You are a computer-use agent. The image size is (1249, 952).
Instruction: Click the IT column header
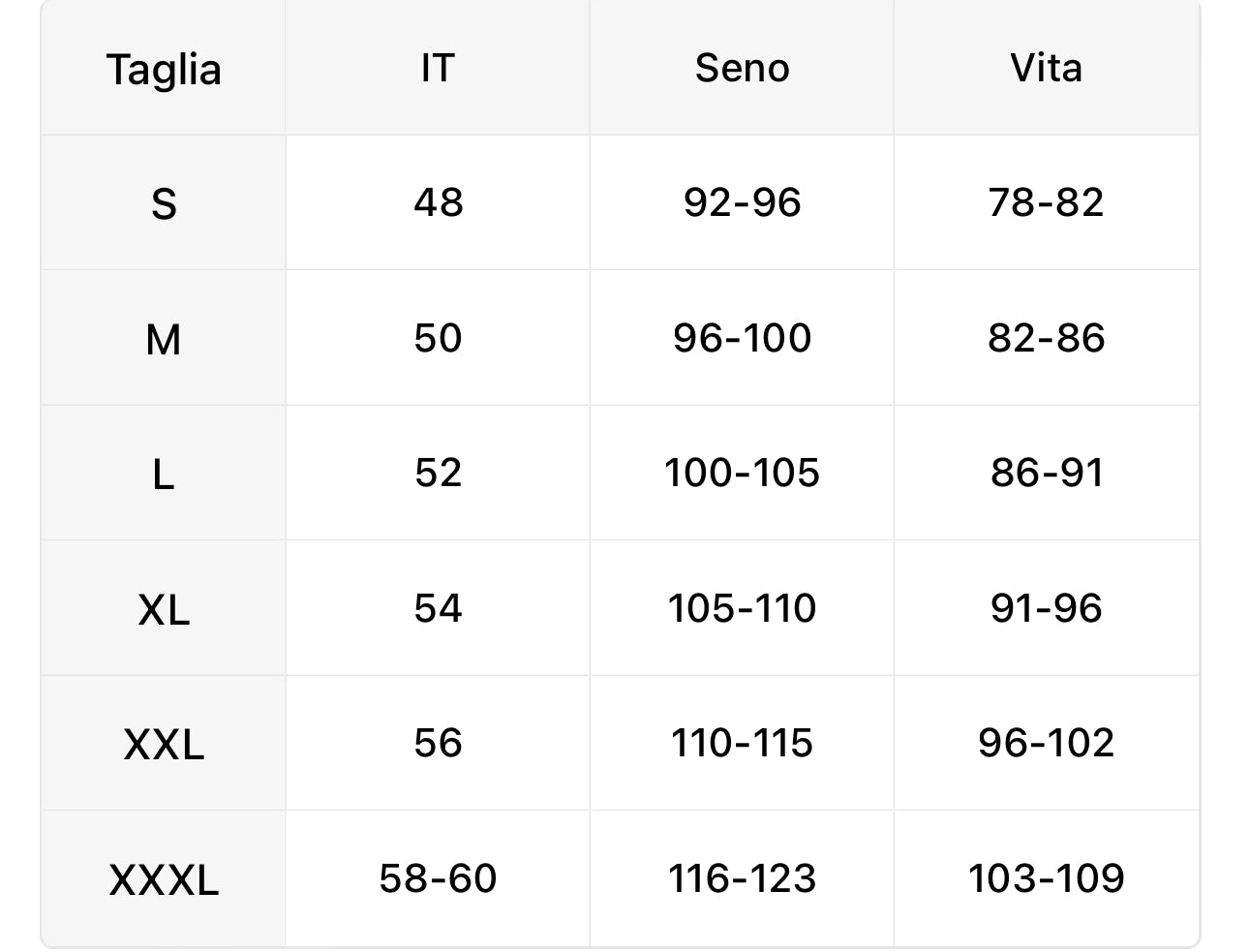click(x=438, y=68)
